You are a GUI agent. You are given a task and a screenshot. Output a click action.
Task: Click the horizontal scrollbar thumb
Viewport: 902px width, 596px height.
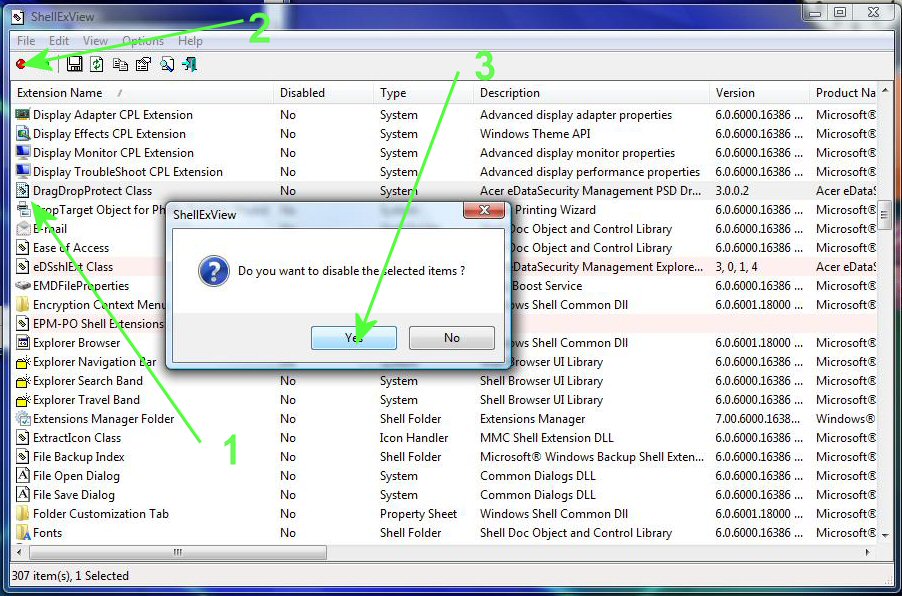pyautogui.click(x=178, y=553)
